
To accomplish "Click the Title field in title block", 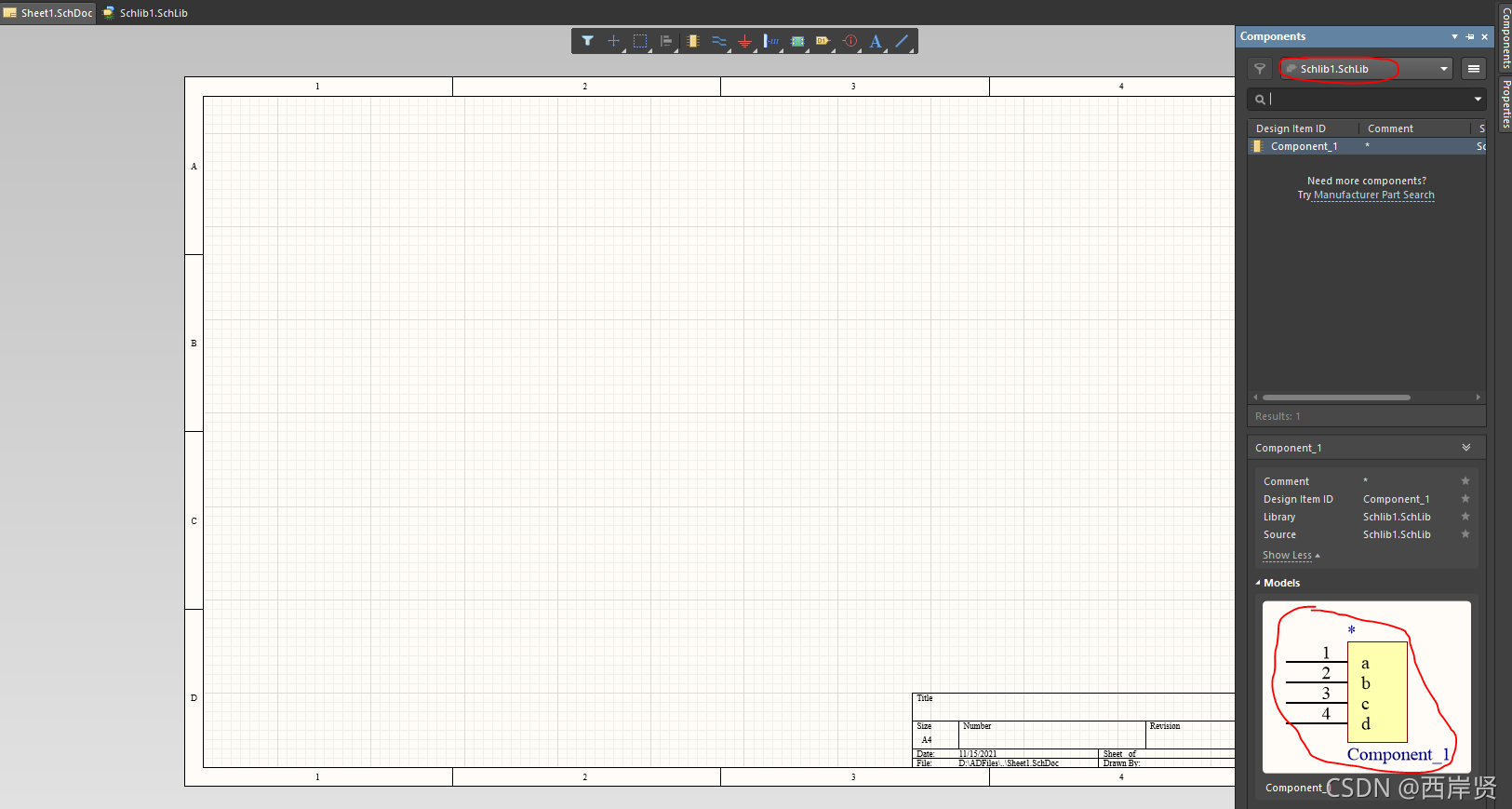I will 1074,707.
